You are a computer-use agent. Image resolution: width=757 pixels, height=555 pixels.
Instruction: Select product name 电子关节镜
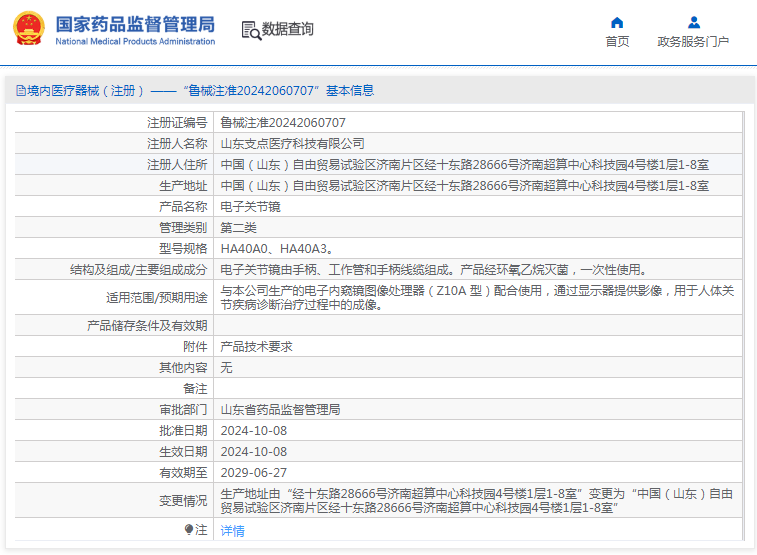coord(250,207)
